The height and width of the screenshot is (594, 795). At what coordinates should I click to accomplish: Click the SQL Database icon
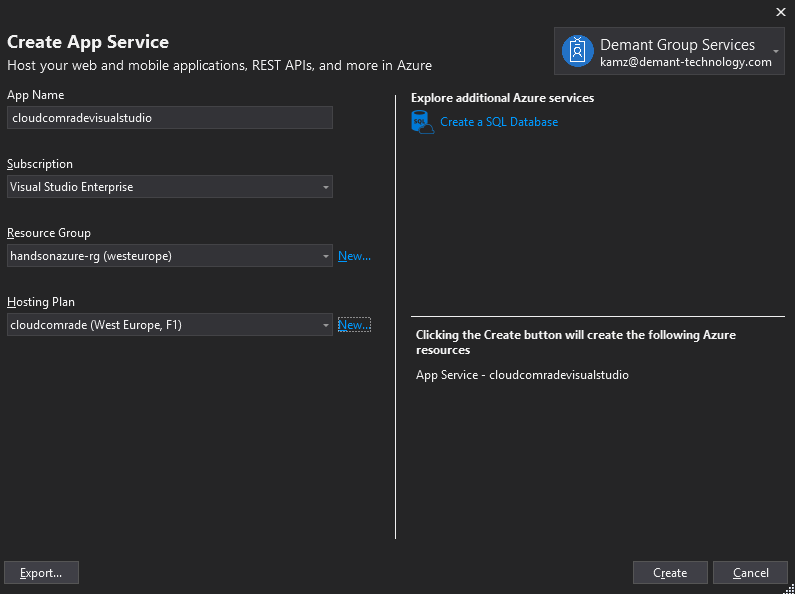[x=423, y=122]
